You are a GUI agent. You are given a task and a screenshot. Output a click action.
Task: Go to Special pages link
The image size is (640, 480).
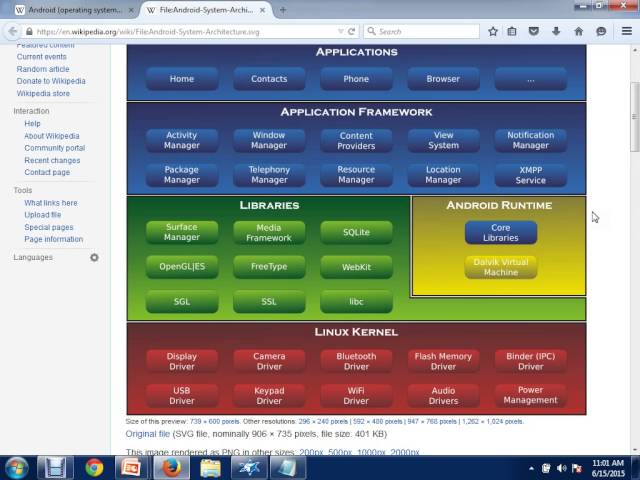pos(49,227)
